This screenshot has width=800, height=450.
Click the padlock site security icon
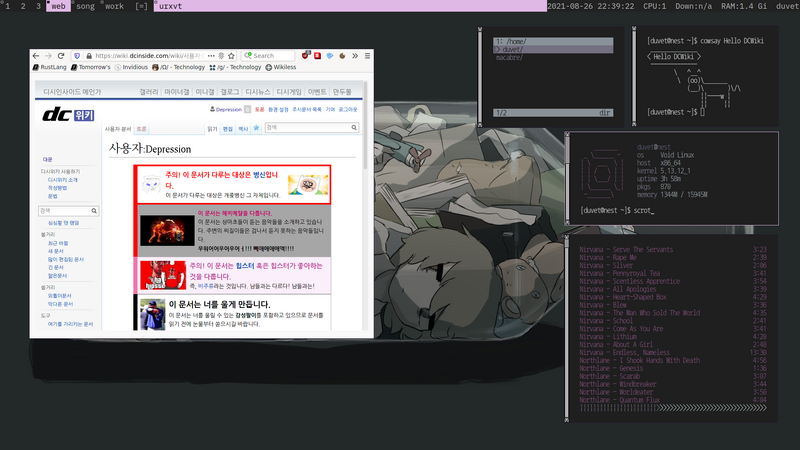click(89, 56)
